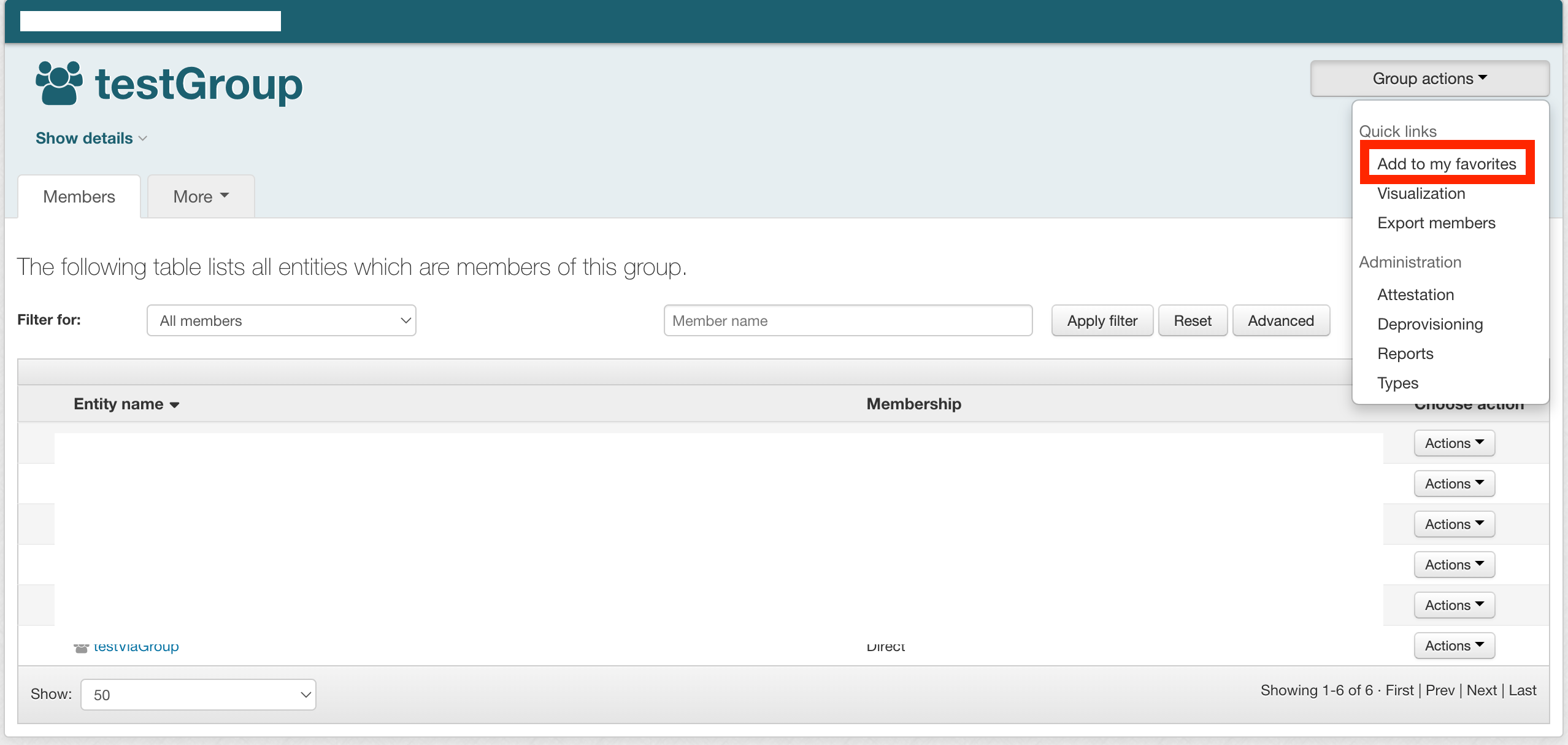This screenshot has width=1568, height=745.
Task: Sort by Entity name arrow
Action: 174,405
